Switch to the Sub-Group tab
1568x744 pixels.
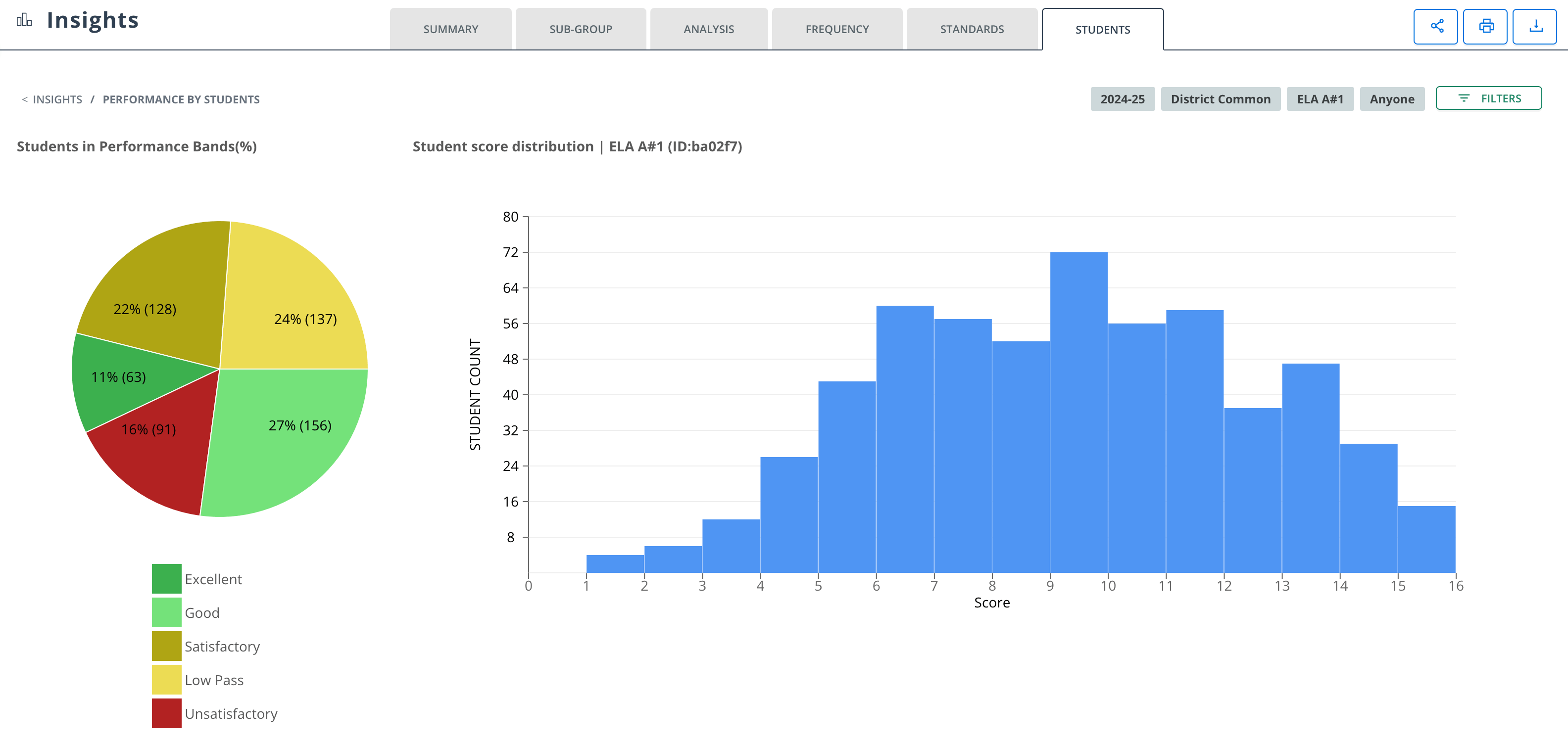581,29
